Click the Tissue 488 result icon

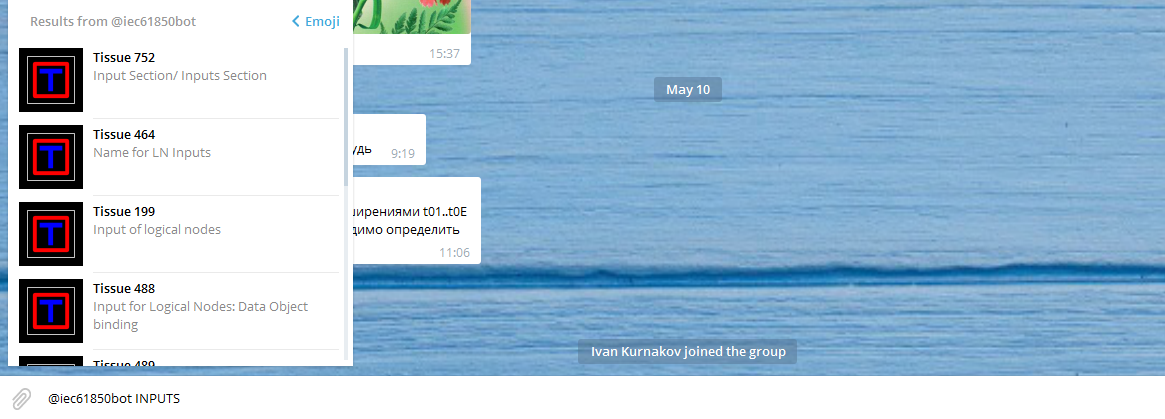coord(51,311)
